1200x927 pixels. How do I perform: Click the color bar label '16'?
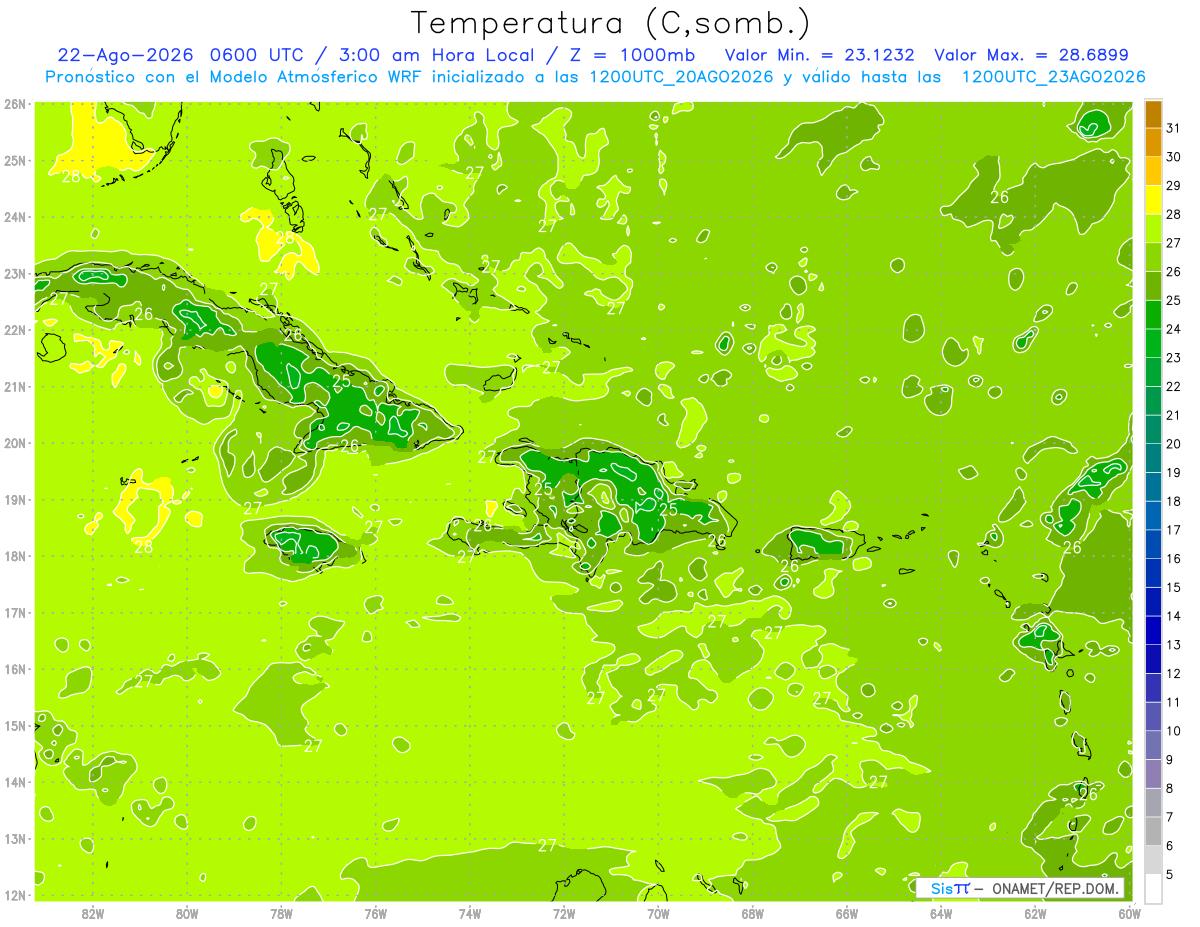[1173, 559]
